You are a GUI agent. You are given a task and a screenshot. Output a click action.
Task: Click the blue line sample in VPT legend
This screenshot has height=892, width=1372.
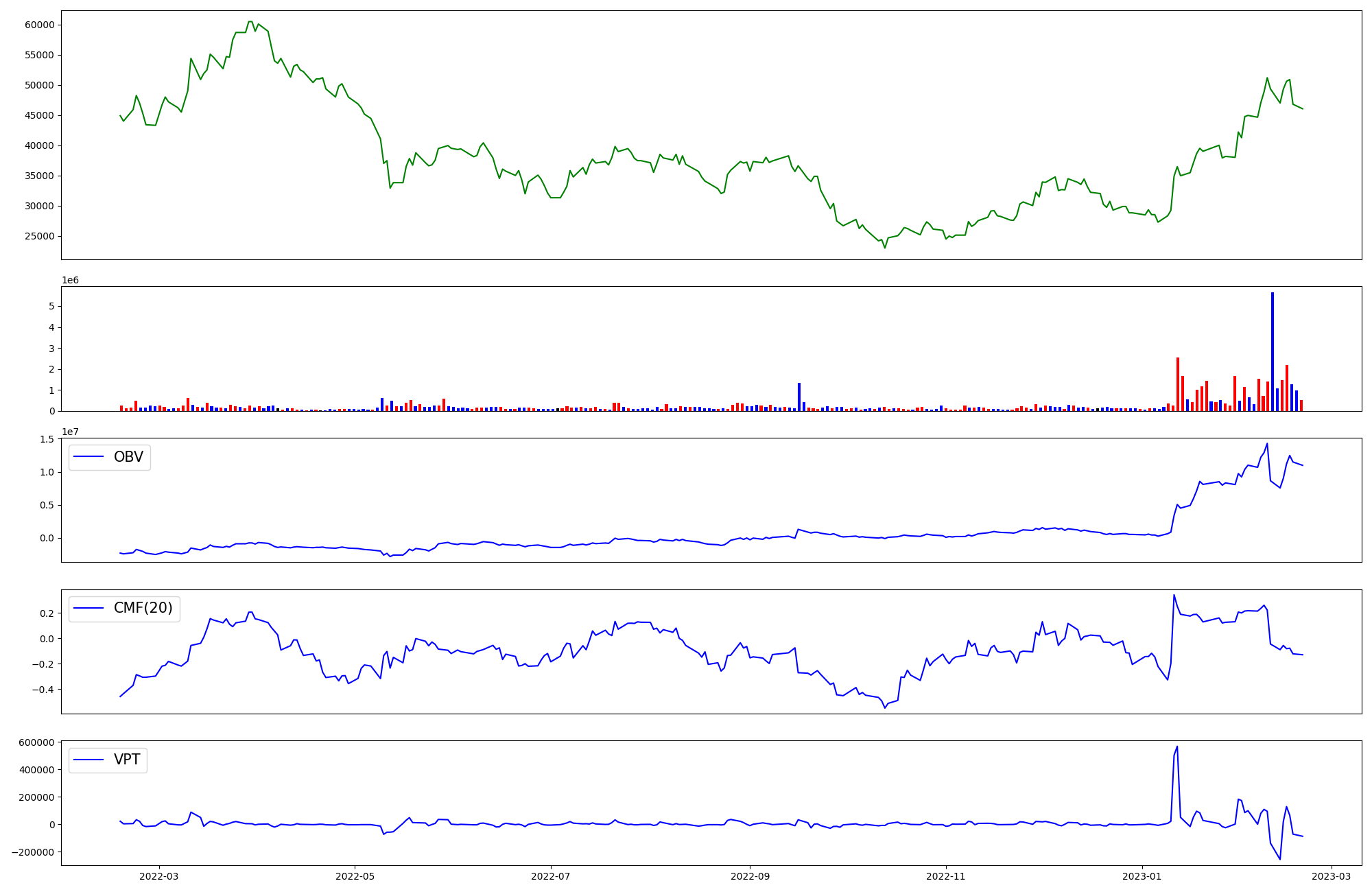pyautogui.click(x=88, y=760)
